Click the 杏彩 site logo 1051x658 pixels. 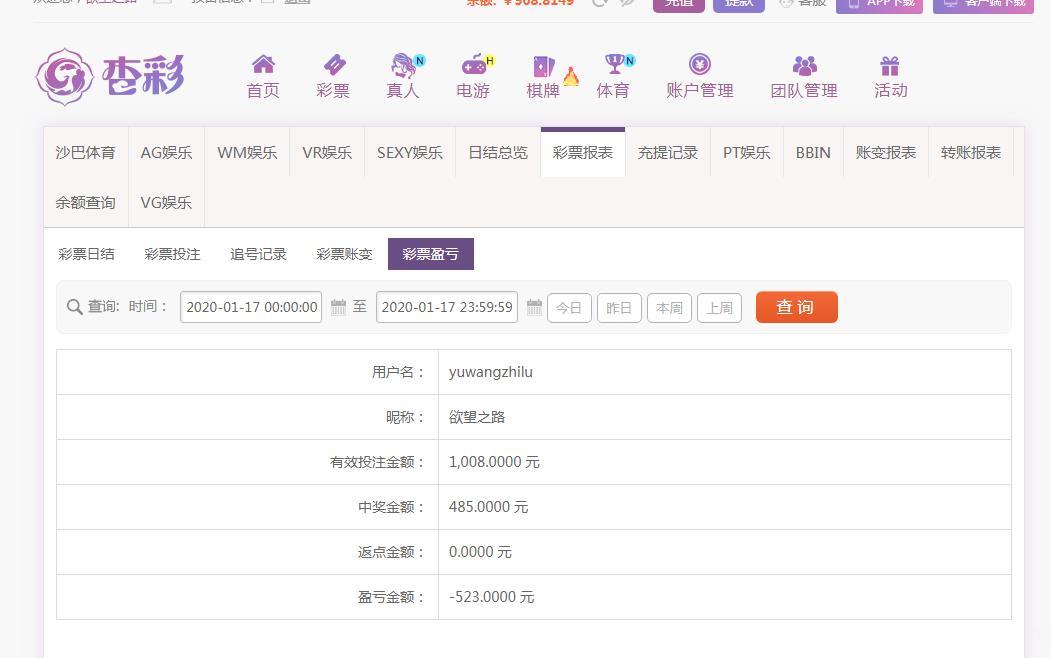pyautogui.click(x=110, y=76)
